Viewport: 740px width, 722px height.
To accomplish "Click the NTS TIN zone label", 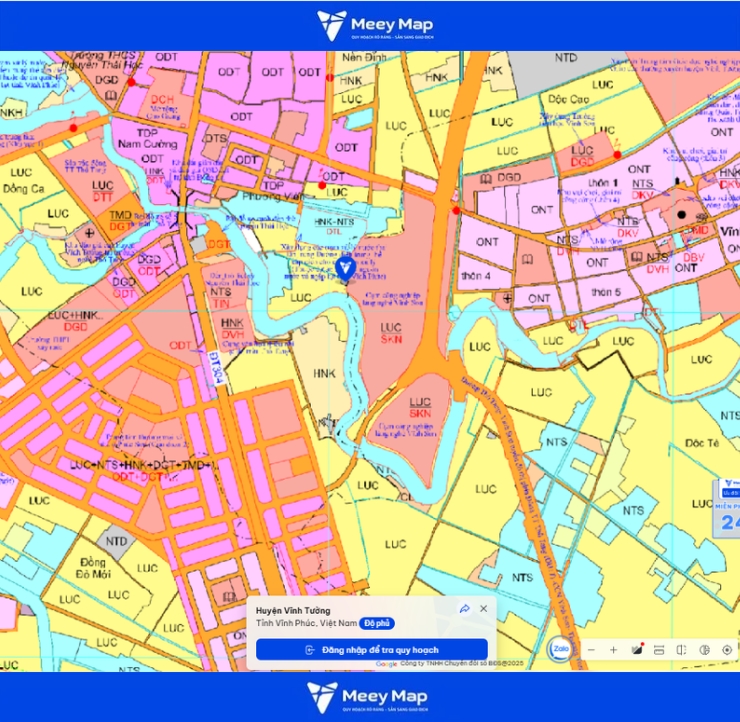I will (220, 298).
